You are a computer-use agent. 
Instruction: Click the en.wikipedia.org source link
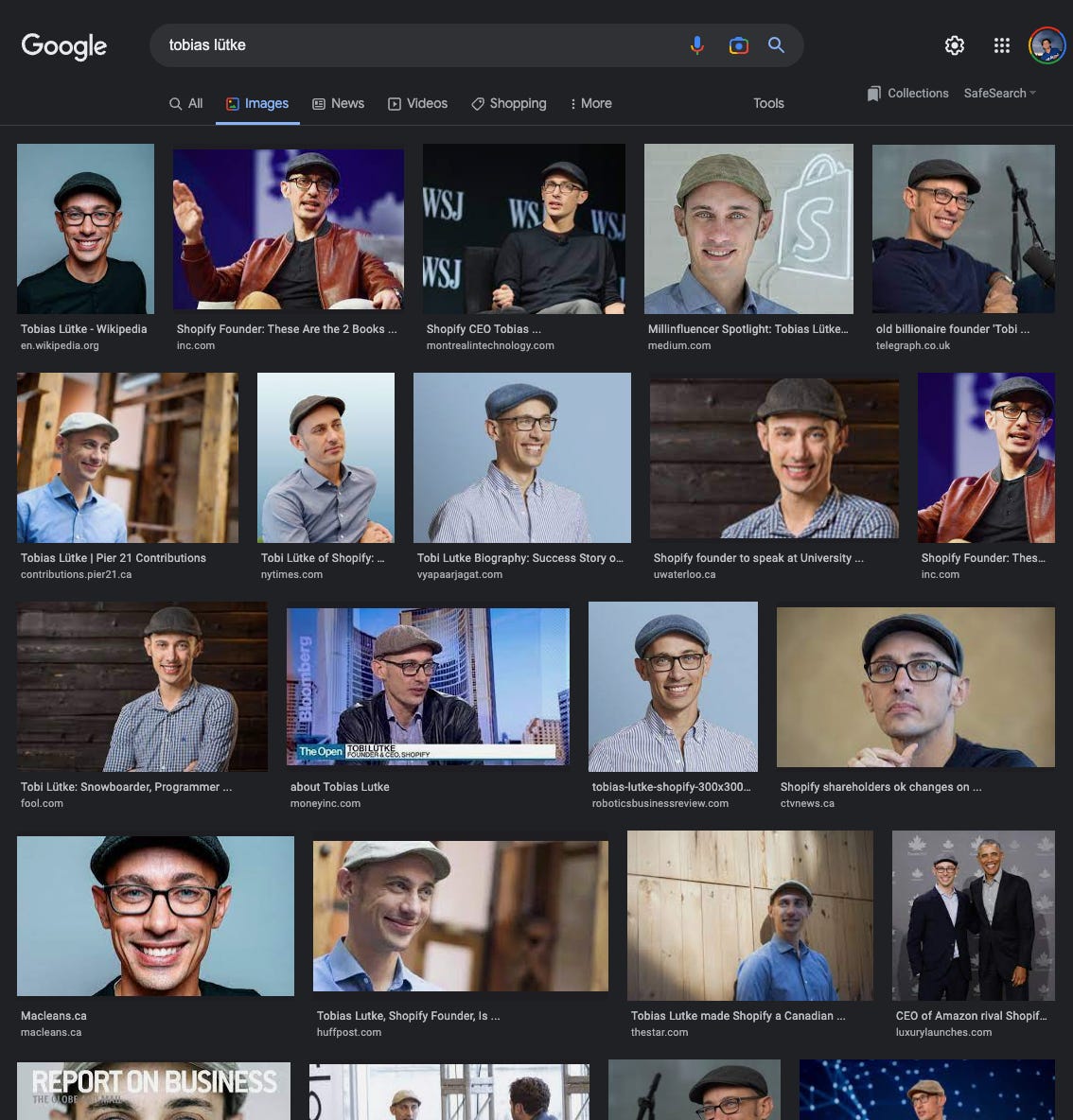point(60,345)
